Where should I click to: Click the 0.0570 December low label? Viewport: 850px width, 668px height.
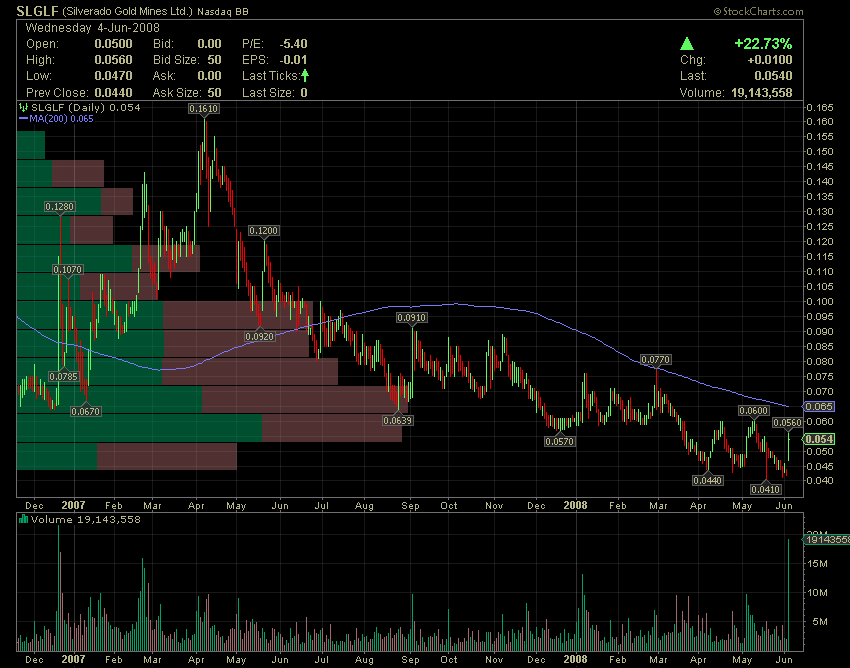pyautogui.click(x=559, y=442)
